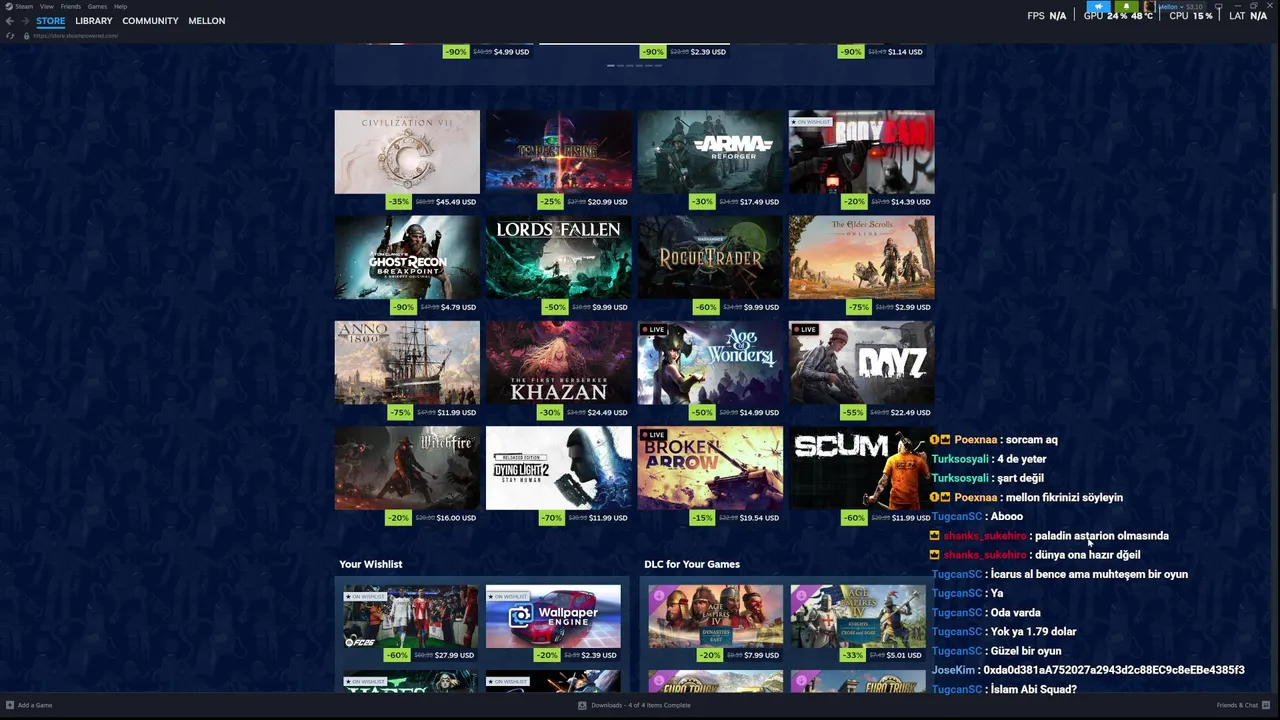Click On Wishlist badge on FC 26 tile

tap(365, 596)
